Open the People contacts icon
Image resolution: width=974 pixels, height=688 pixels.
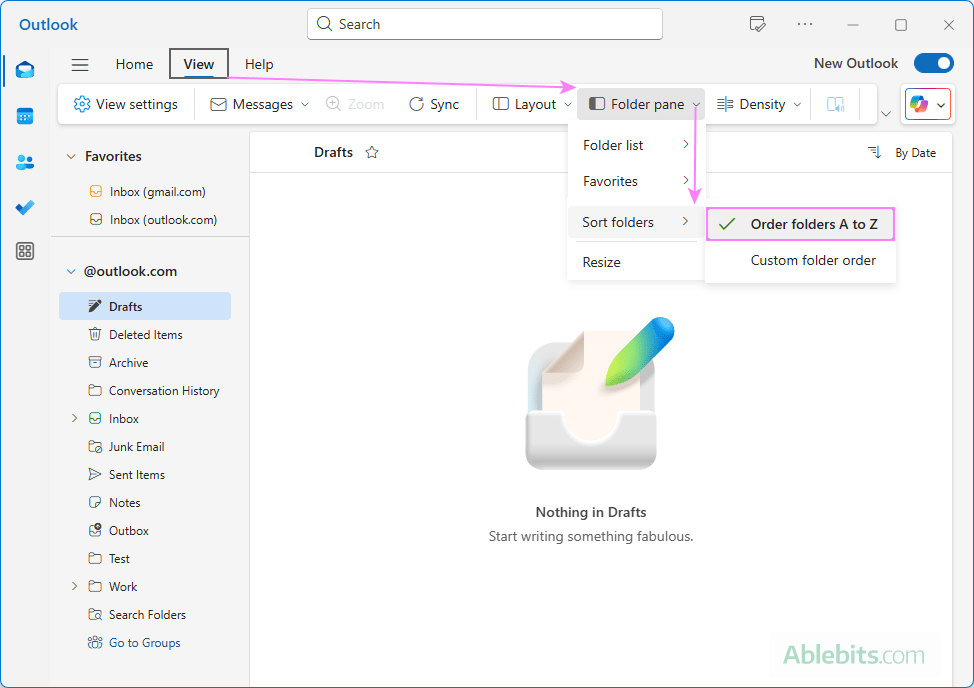25,162
